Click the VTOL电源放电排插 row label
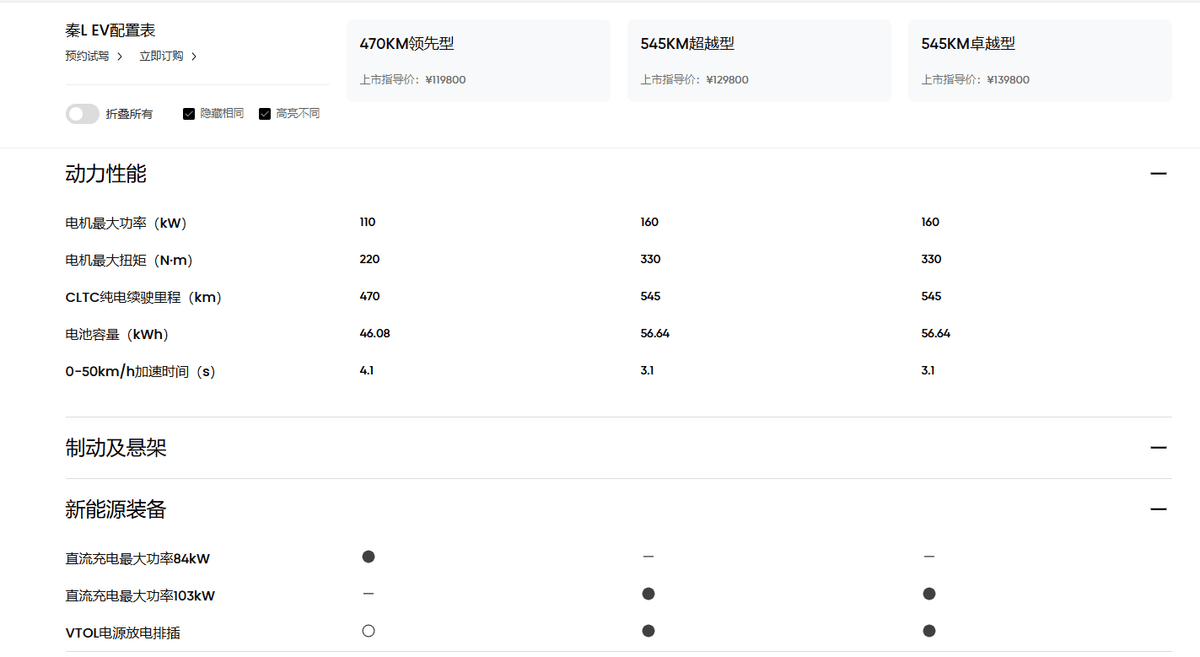The image size is (1200, 657). click(x=123, y=633)
